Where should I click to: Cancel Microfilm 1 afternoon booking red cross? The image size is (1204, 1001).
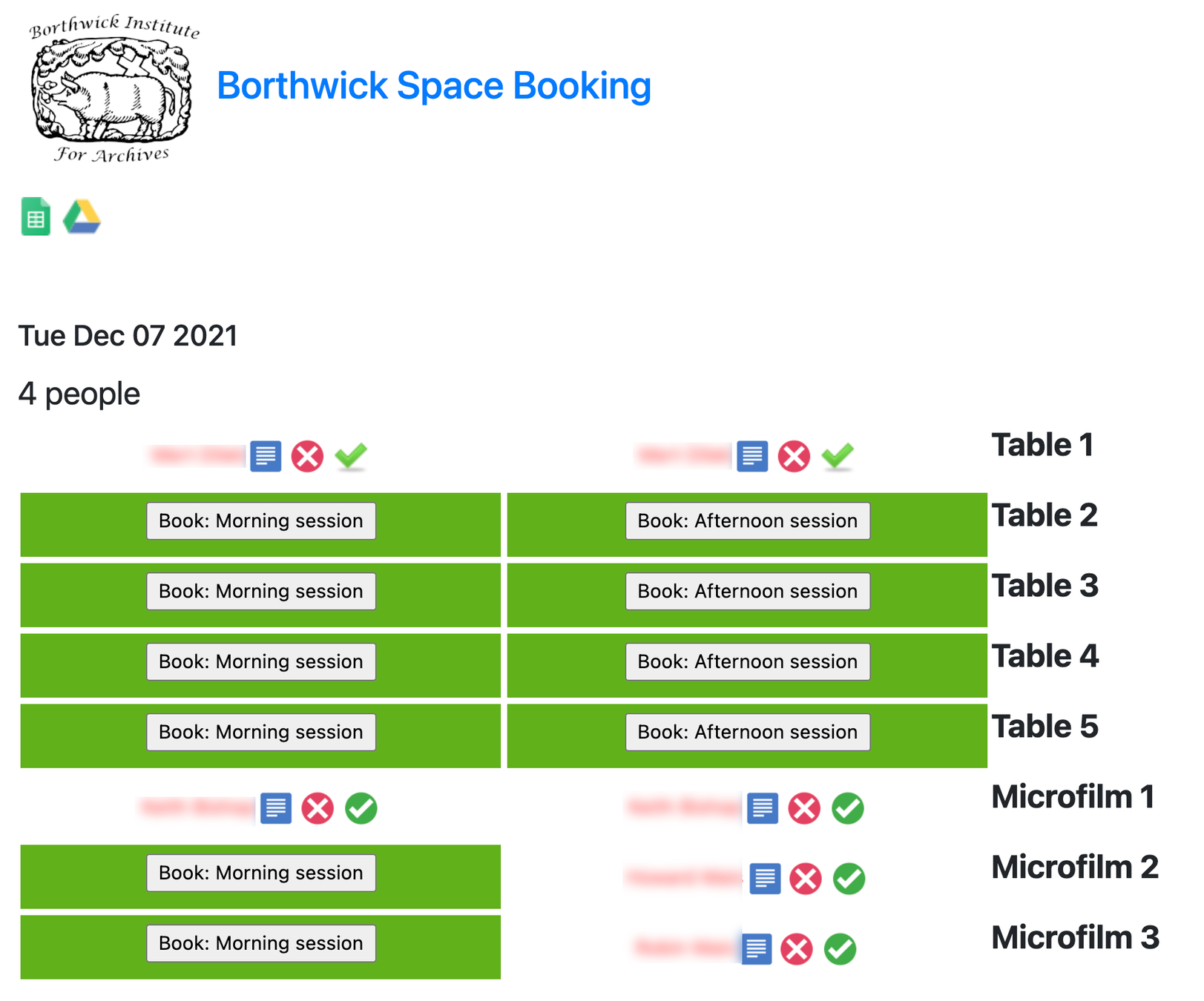804,808
